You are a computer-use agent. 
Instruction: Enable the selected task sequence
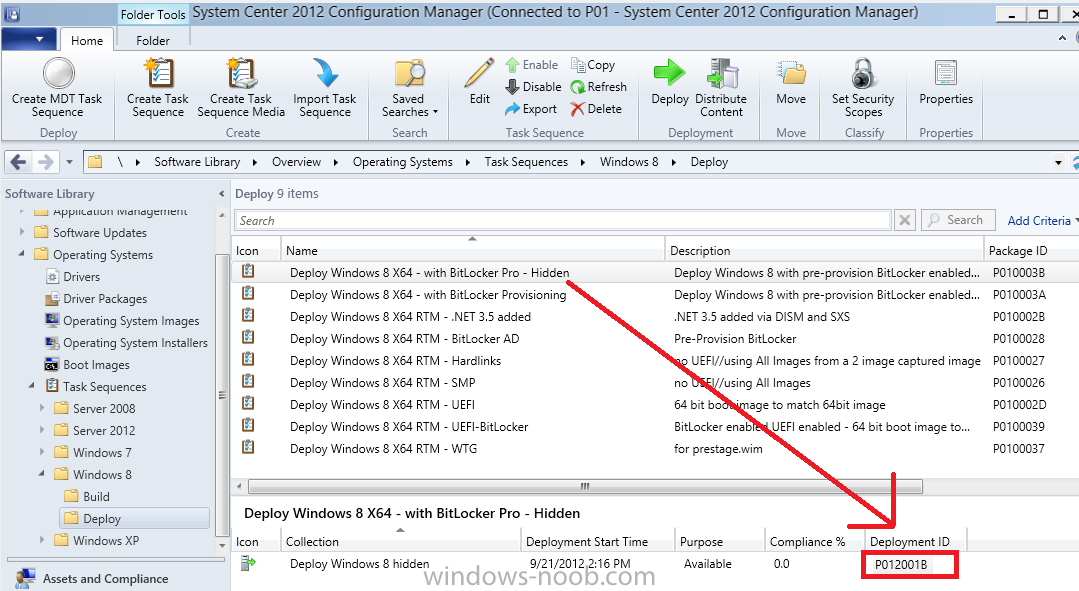(x=532, y=65)
